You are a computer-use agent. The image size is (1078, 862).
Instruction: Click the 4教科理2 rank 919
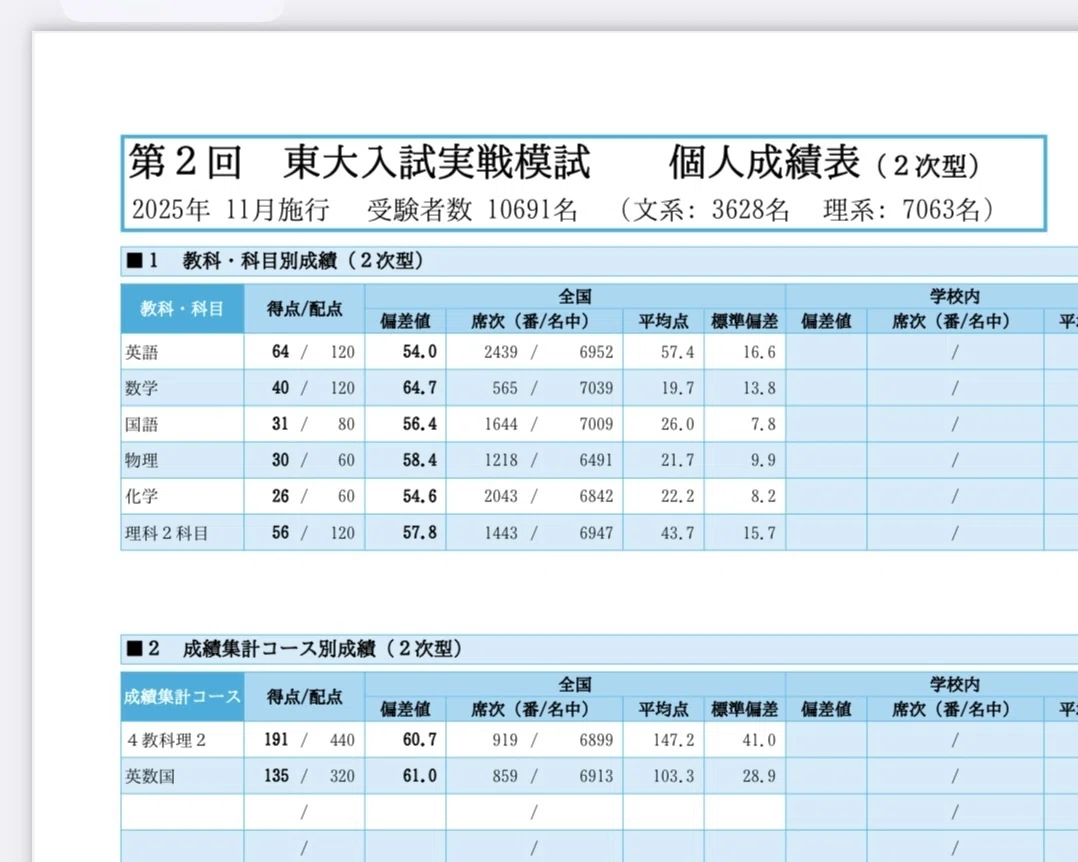tap(505, 740)
